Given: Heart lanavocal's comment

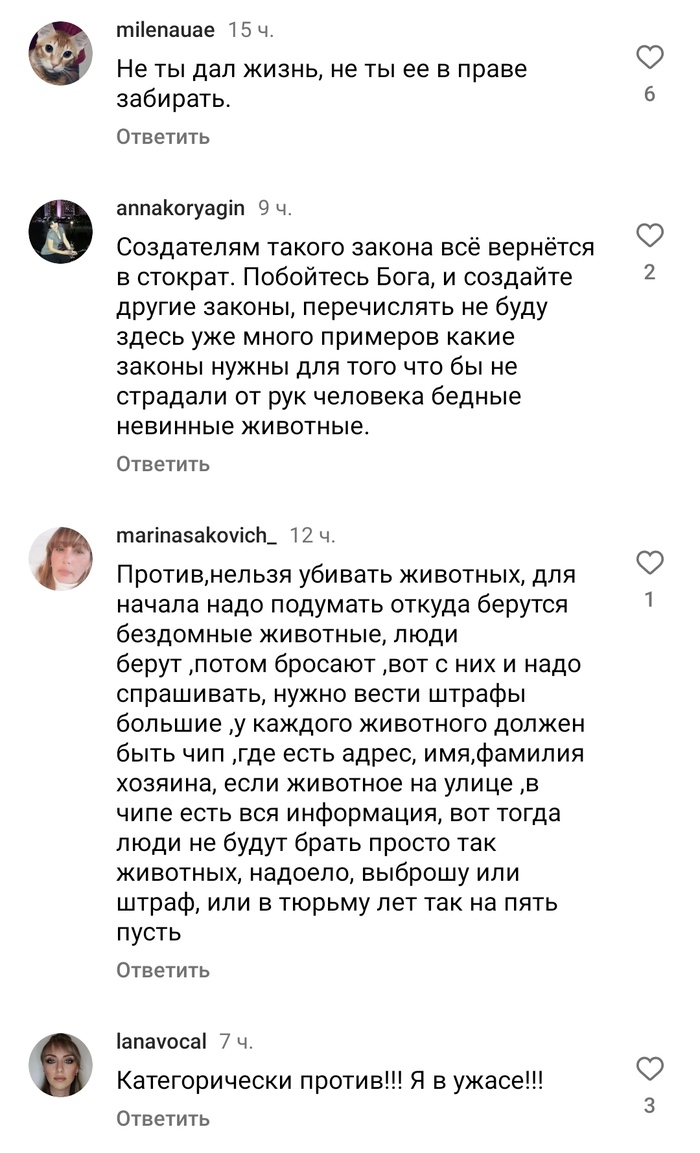Looking at the screenshot, I should coord(650,1069).
